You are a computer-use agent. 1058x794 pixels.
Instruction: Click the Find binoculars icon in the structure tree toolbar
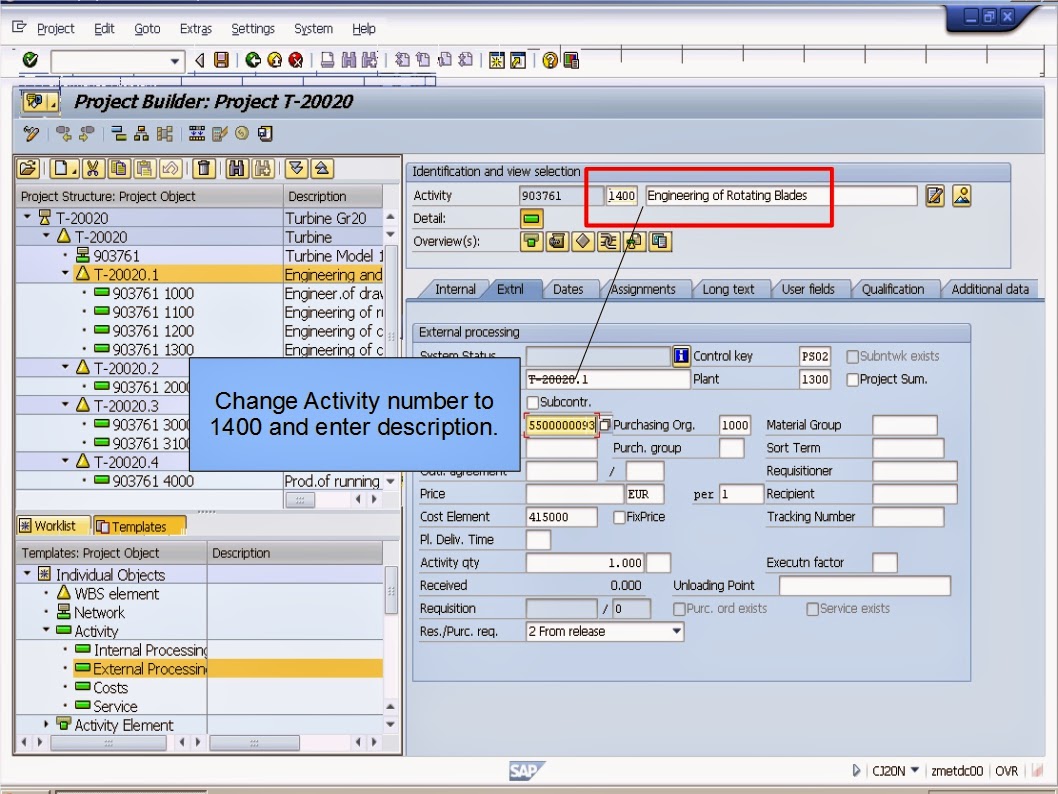click(235, 169)
